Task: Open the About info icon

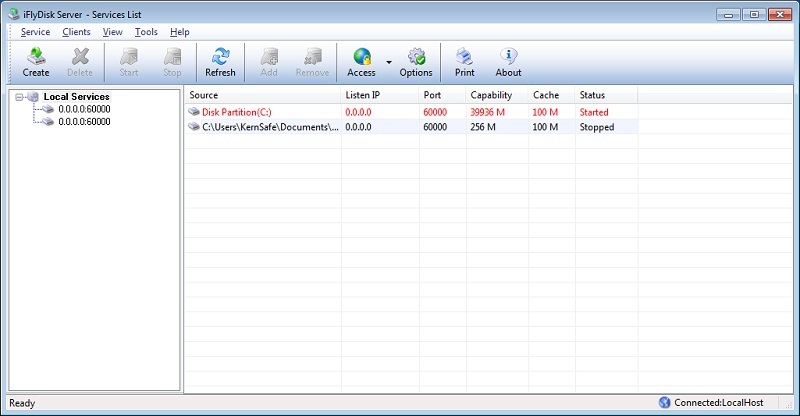Action: 508,62
